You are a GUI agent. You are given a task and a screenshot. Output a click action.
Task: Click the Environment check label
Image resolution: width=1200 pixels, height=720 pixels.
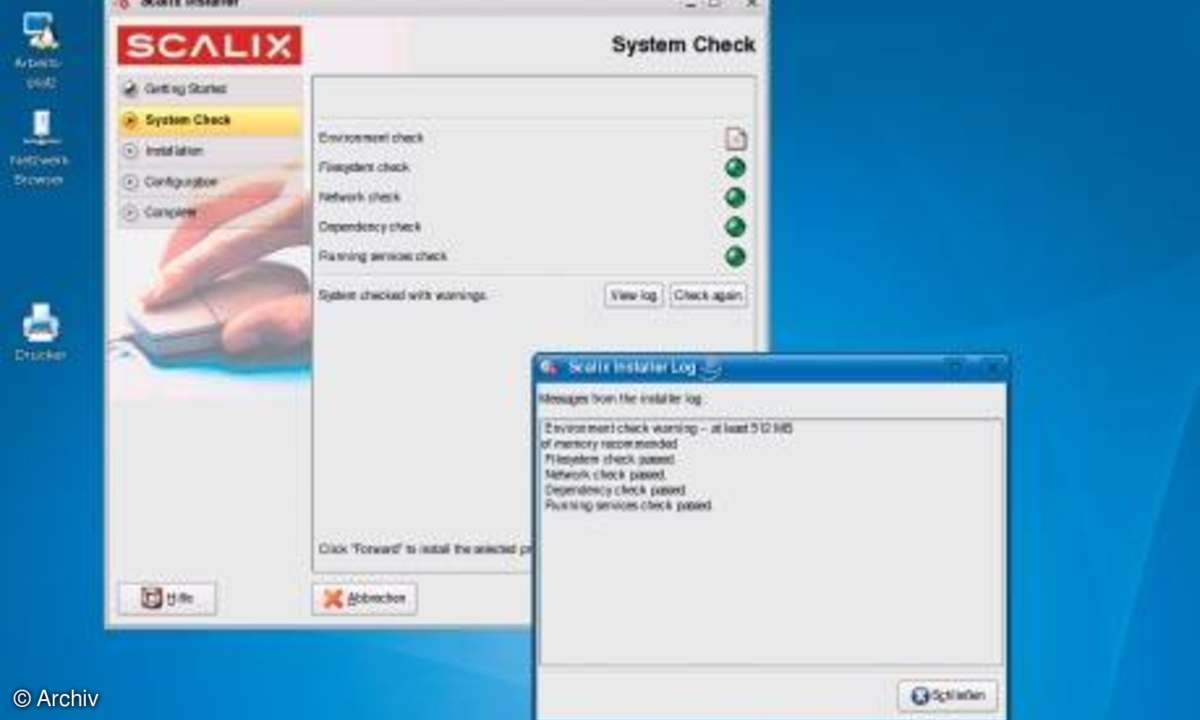tap(371, 138)
